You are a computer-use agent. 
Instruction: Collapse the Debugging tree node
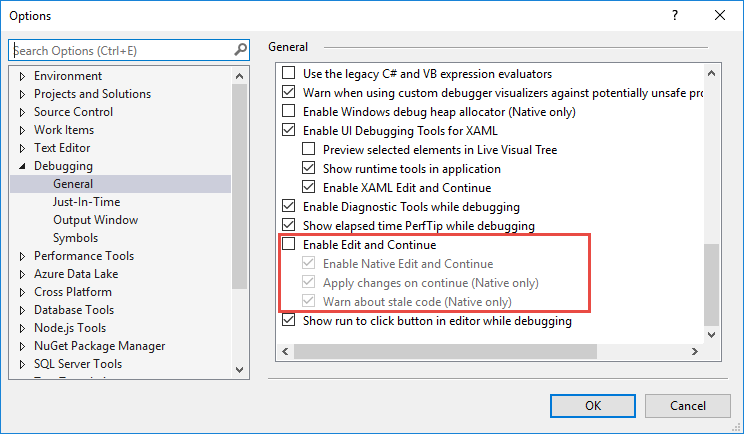pyautogui.click(x=23, y=166)
